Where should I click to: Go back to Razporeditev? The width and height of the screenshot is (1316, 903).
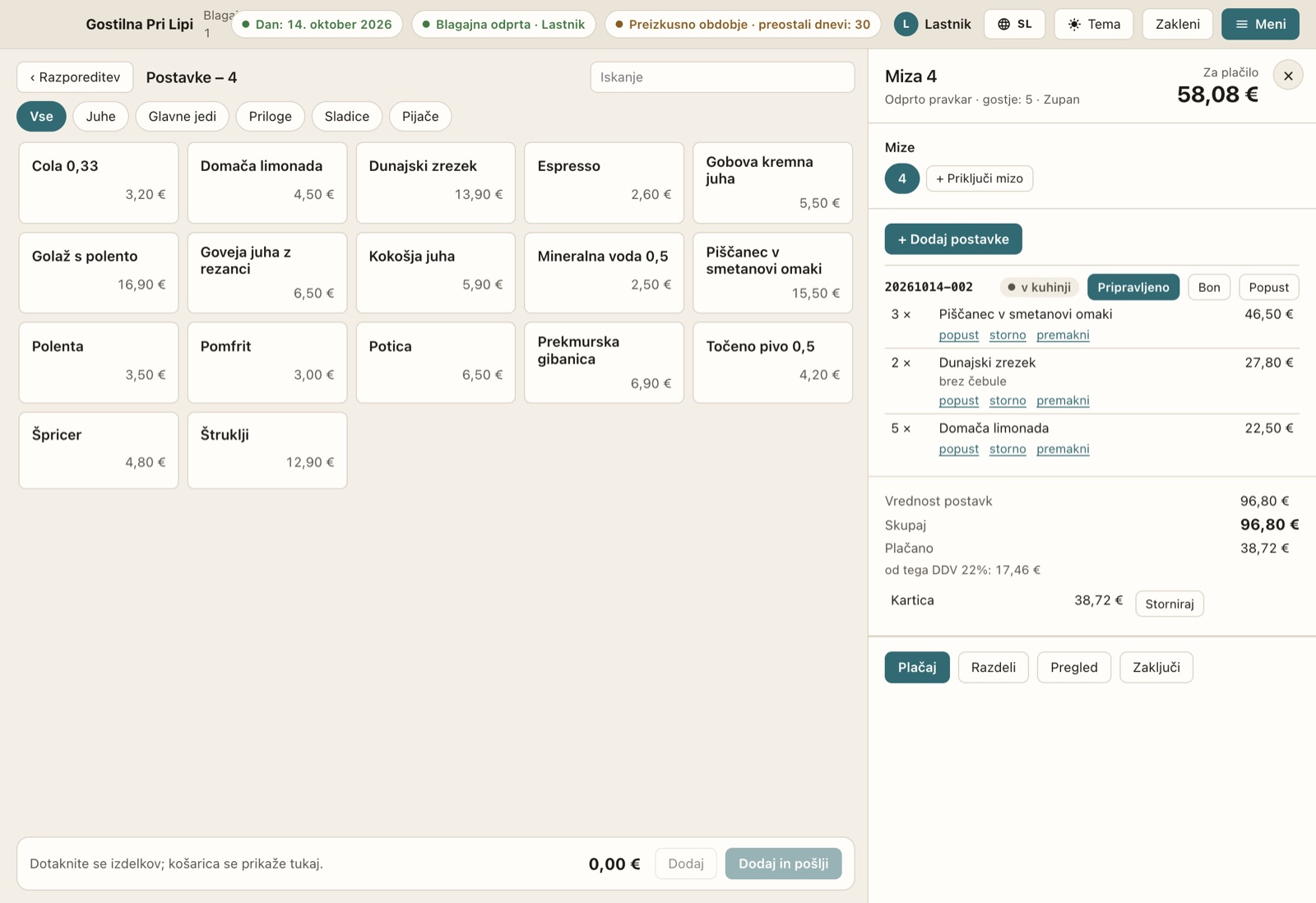click(x=75, y=77)
